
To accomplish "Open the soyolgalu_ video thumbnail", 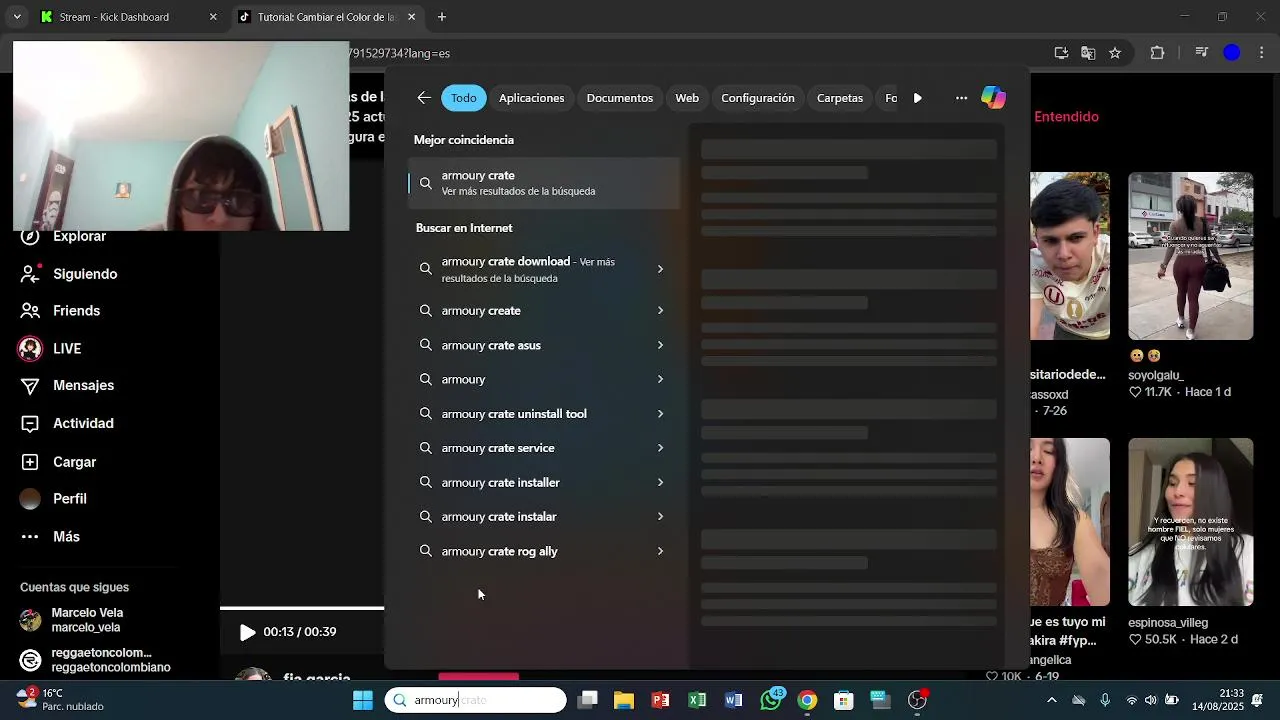I will click(x=1190, y=256).
